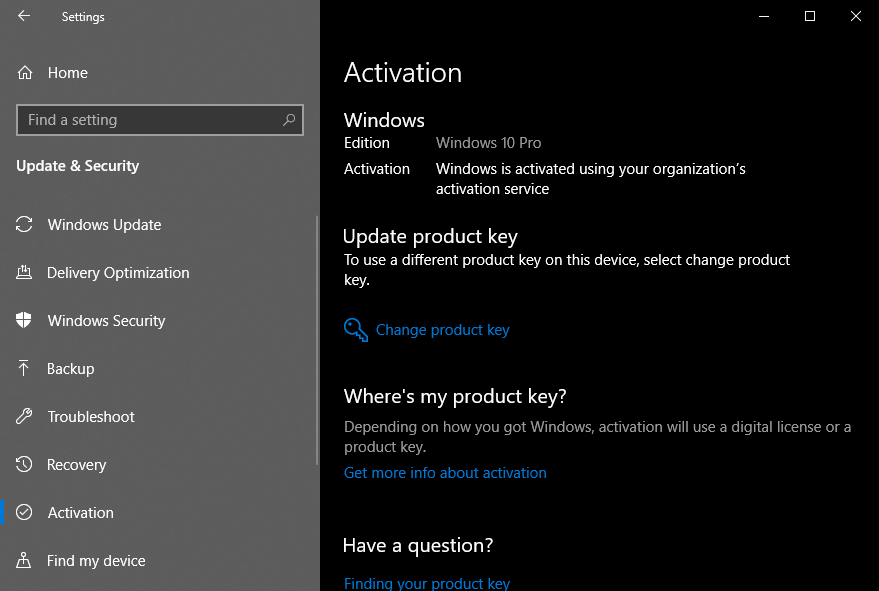Click the Recovery history clock icon
The height and width of the screenshot is (591, 879).
click(x=24, y=464)
